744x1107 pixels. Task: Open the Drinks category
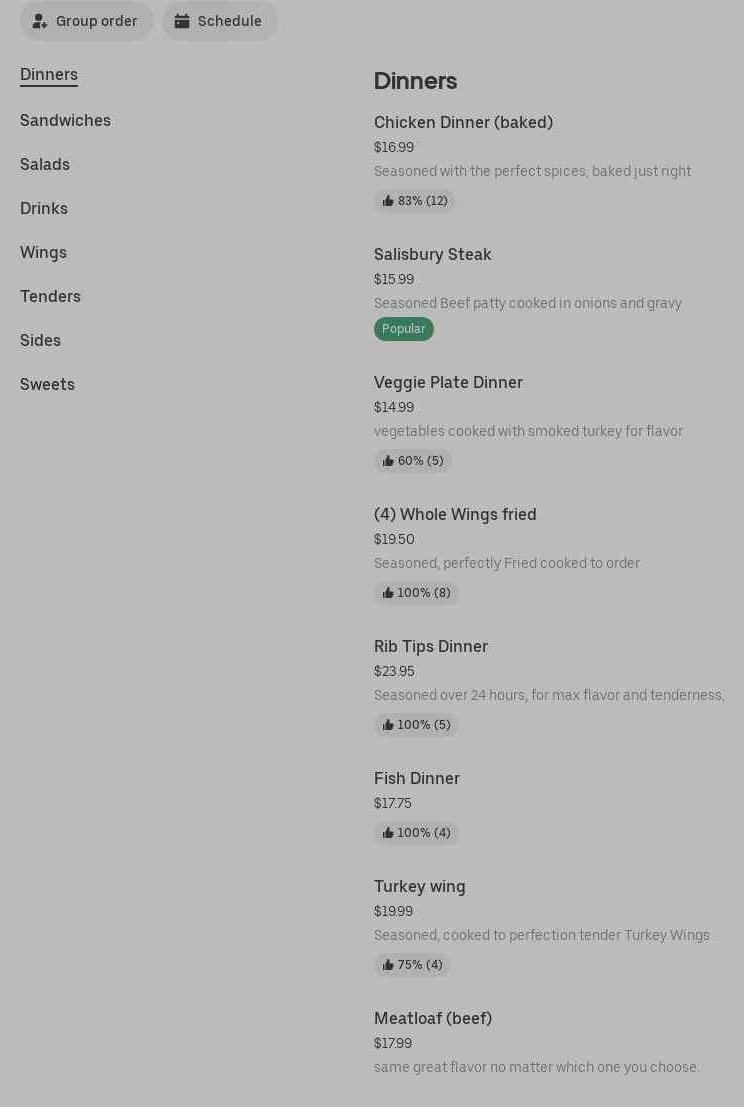pyautogui.click(x=44, y=209)
